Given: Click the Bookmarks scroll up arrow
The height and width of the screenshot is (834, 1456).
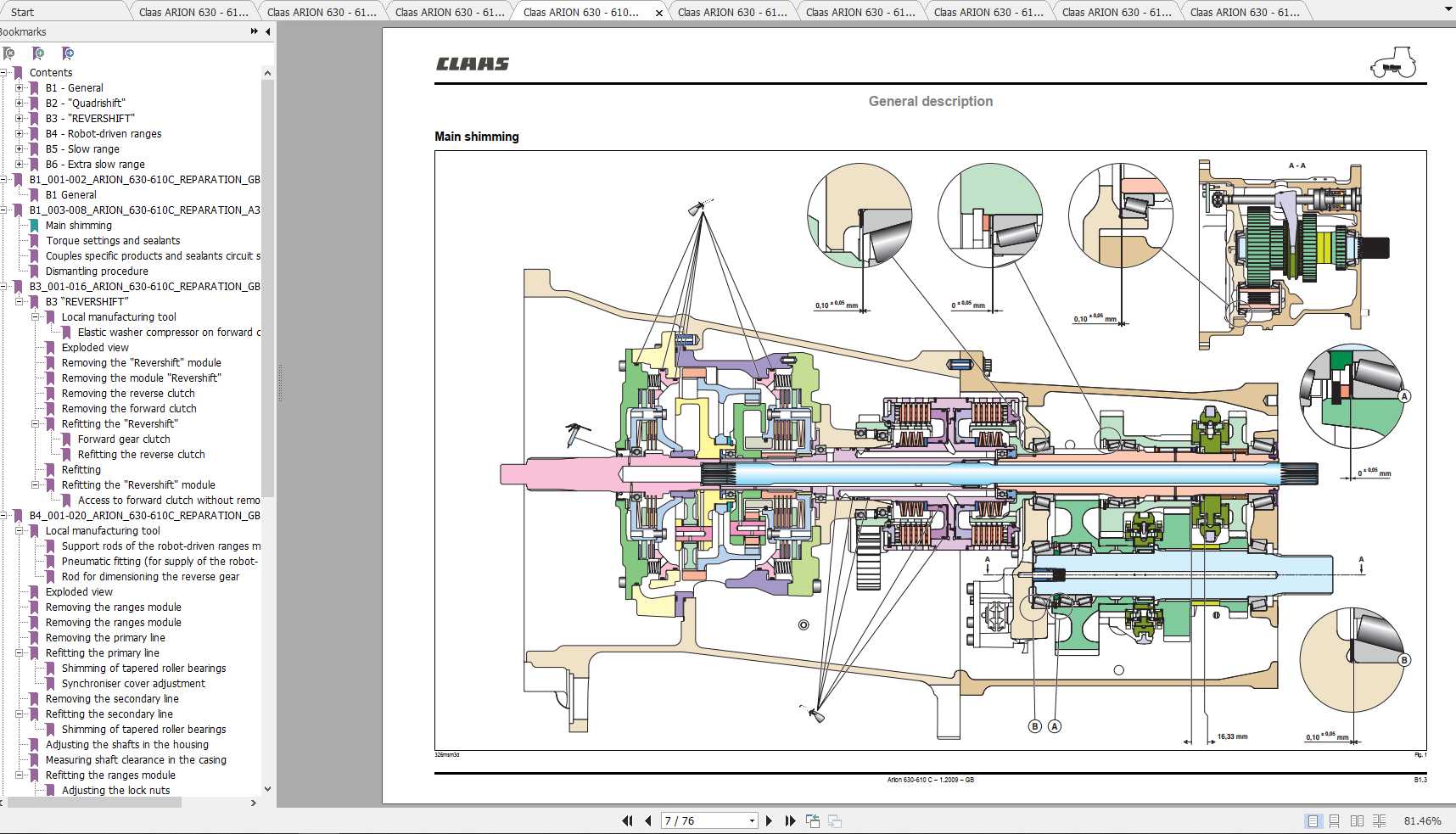Looking at the screenshot, I should (x=267, y=73).
